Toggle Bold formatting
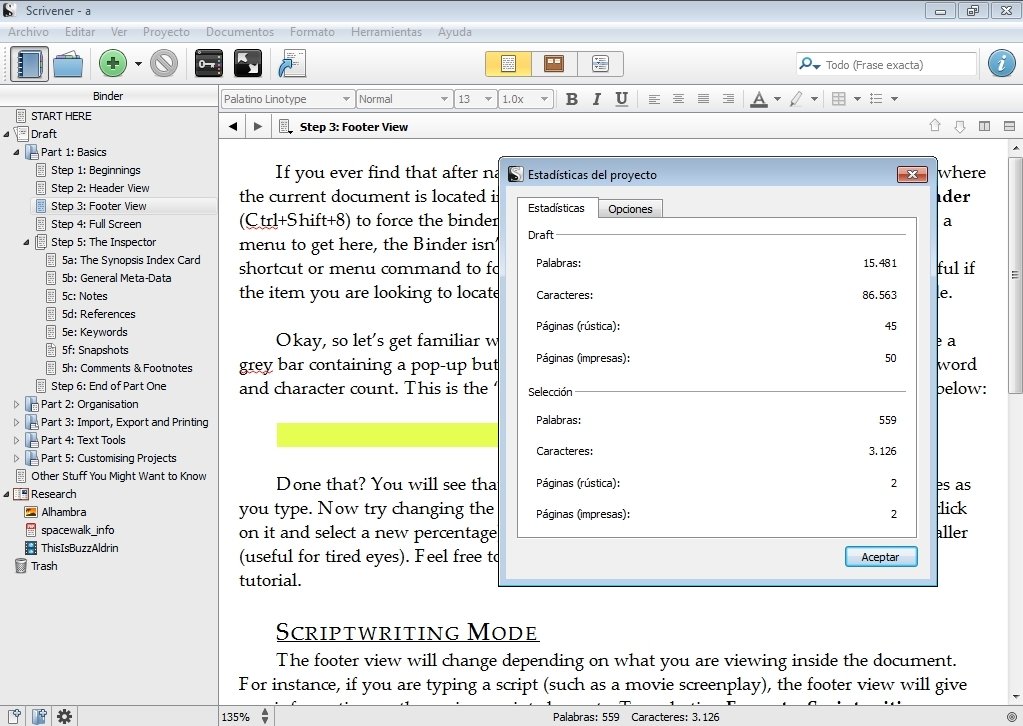This screenshot has width=1023, height=726. [x=572, y=99]
